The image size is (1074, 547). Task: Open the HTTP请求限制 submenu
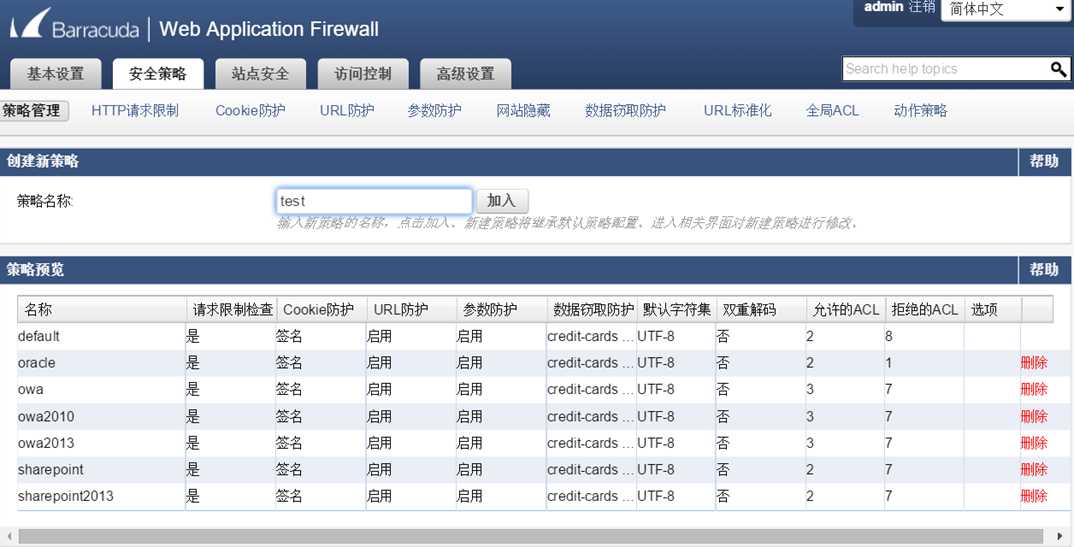135,110
